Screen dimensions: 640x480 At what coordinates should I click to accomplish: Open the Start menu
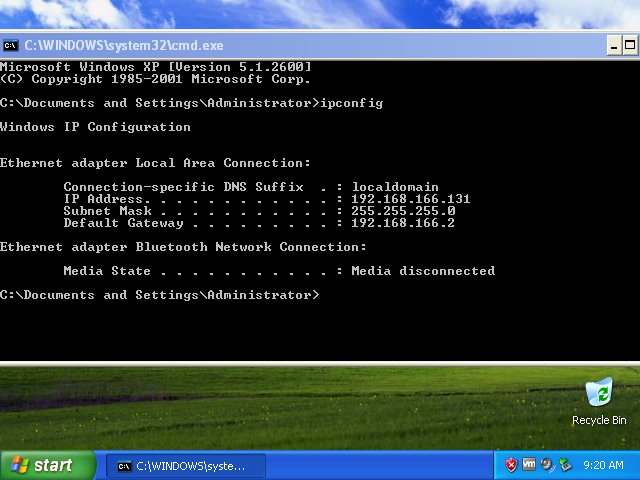click(48, 465)
